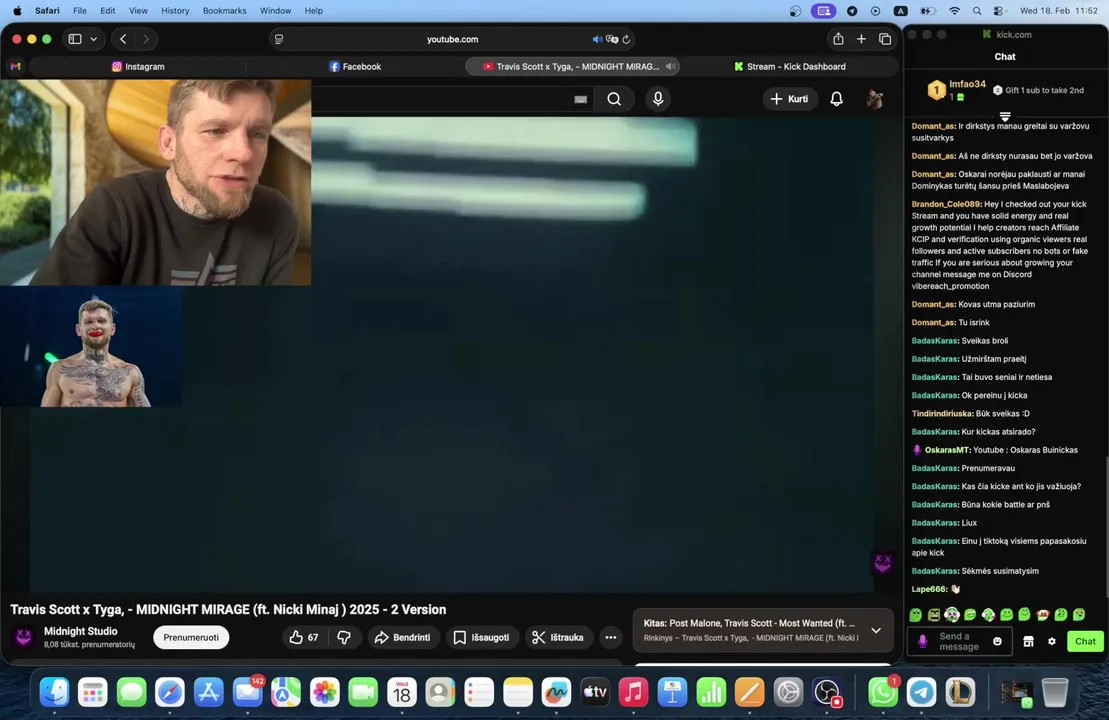Subscribe with the Prenumeruoti button
1109x720 pixels.
[191, 637]
